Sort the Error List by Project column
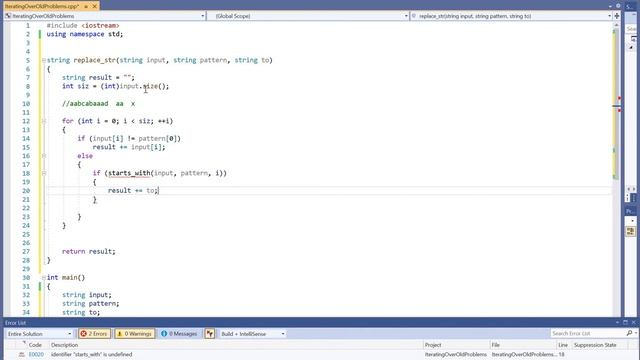 [x=433, y=345]
